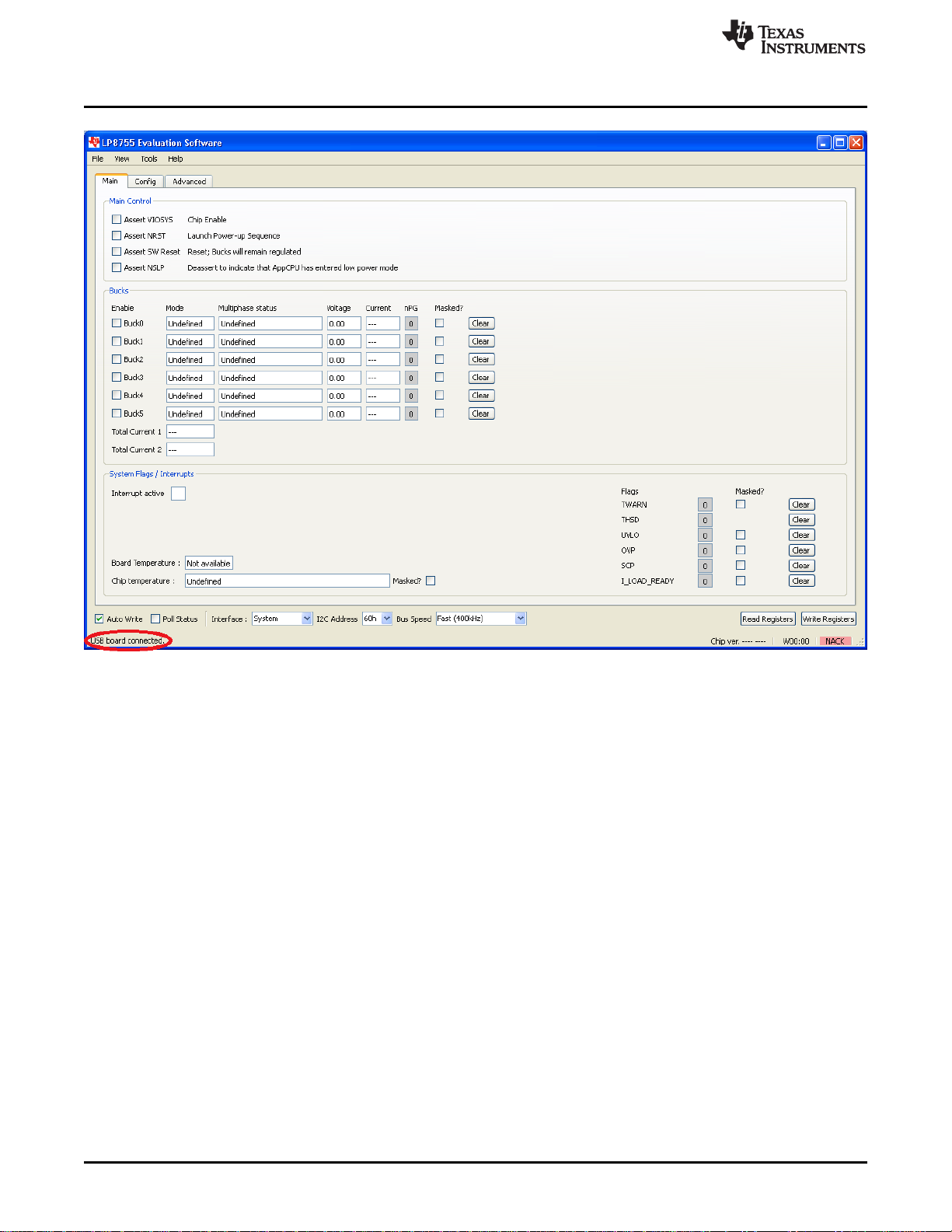This screenshot has width=952, height=1232.
Task: Clear the THSD flag
Action: 801,520
